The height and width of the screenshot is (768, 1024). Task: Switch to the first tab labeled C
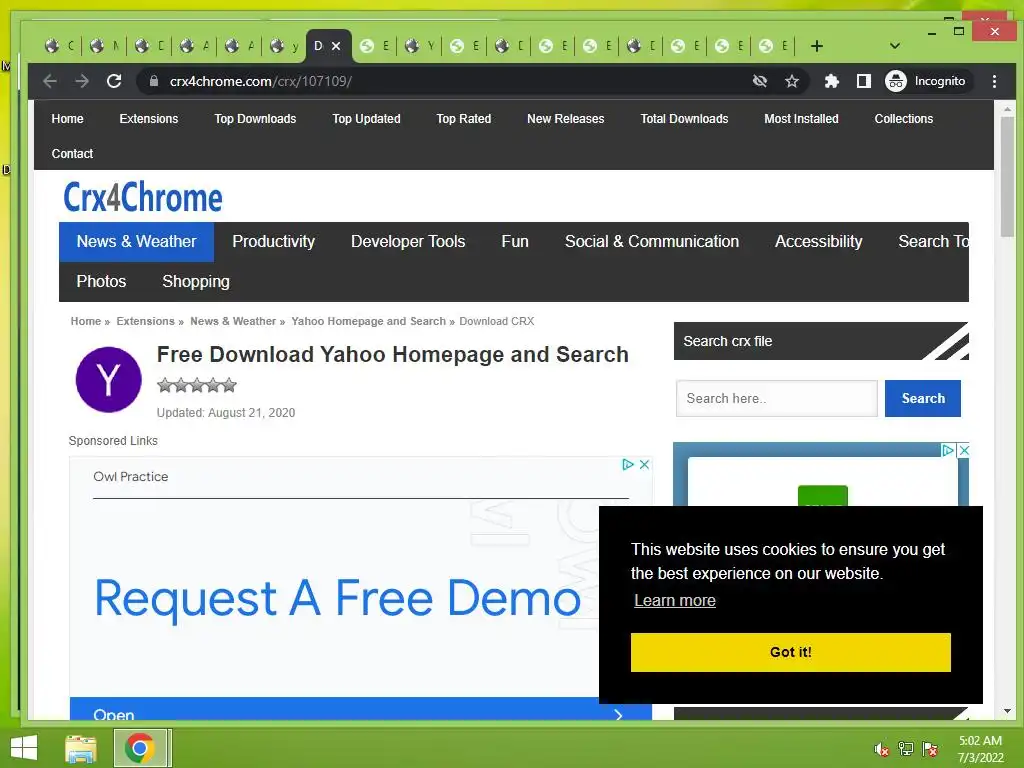coord(60,46)
